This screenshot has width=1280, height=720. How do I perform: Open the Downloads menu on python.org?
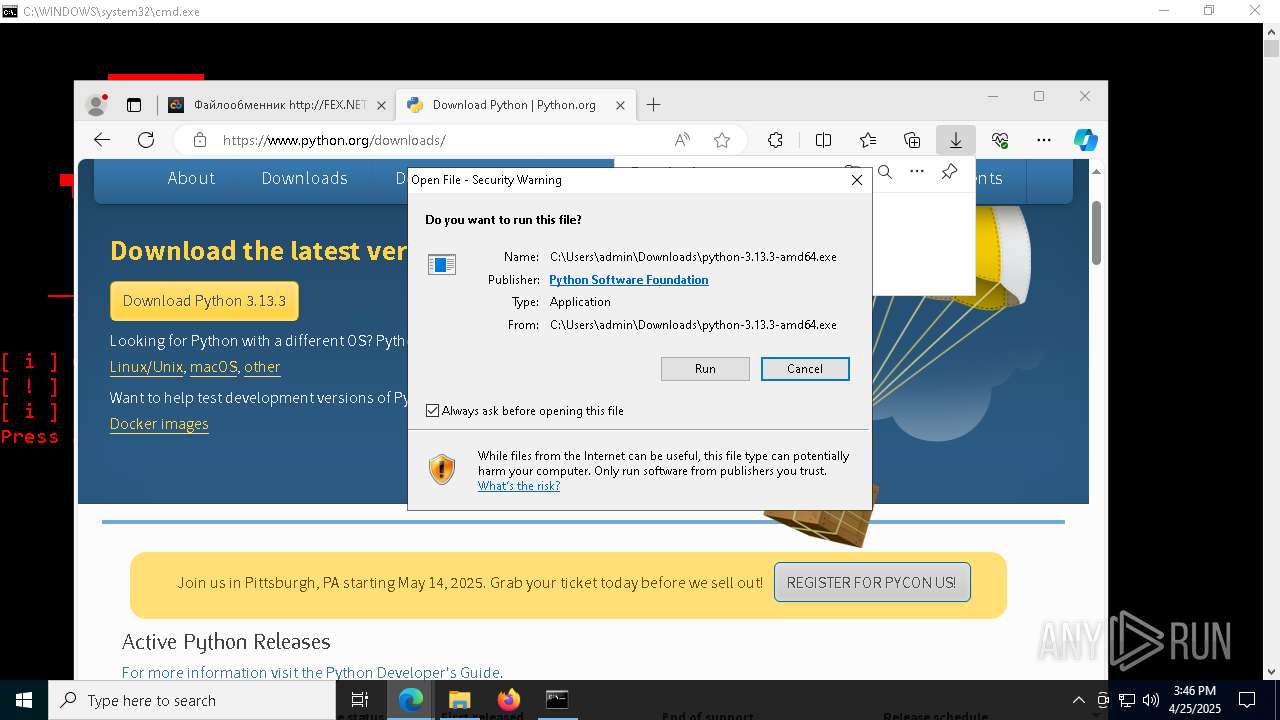(304, 178)
